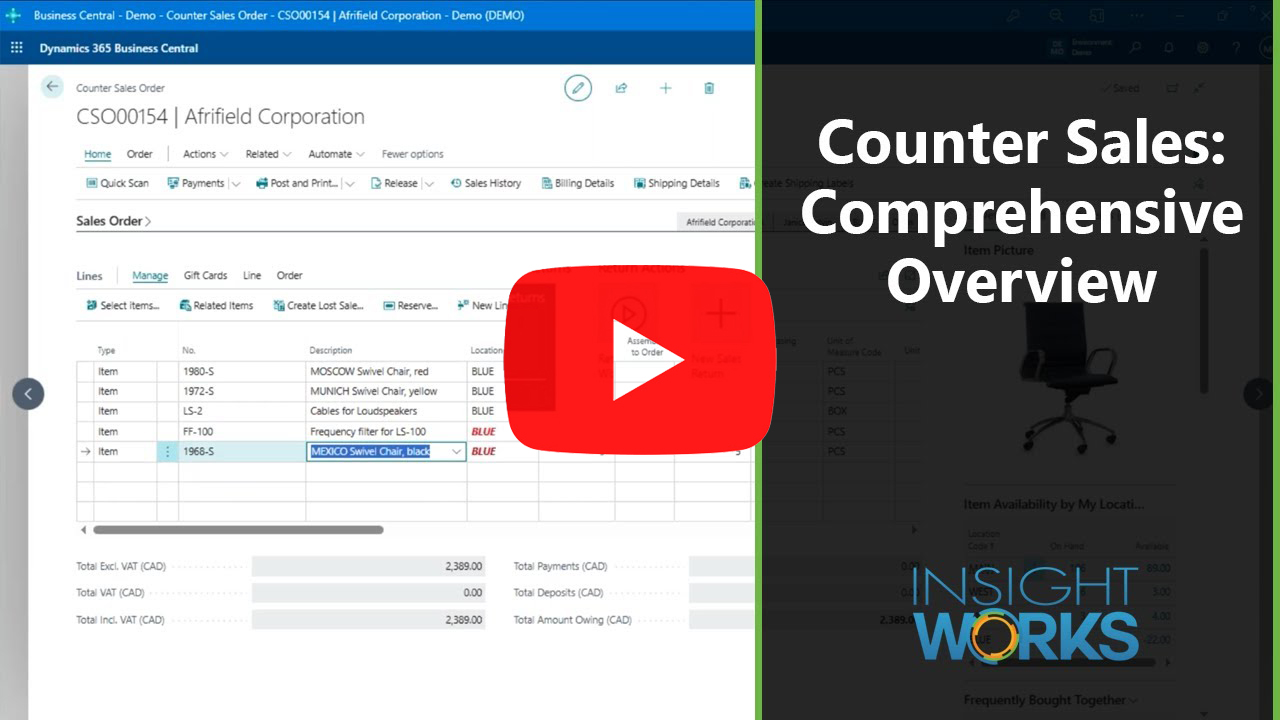Image resolution: width=1280 pixels, height=720 pixels.
Task: Open Related Items
Action: coord(216,305)
